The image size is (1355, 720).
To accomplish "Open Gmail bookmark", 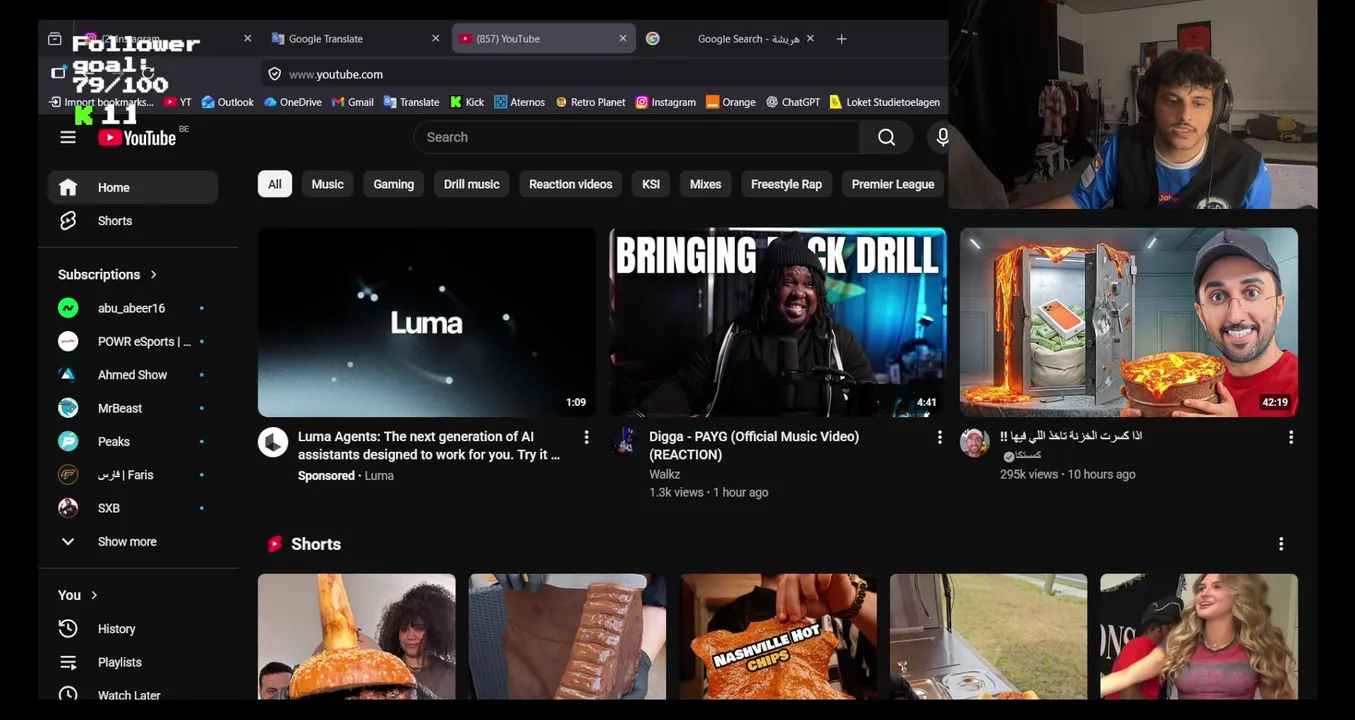I will tap(353, 102).
